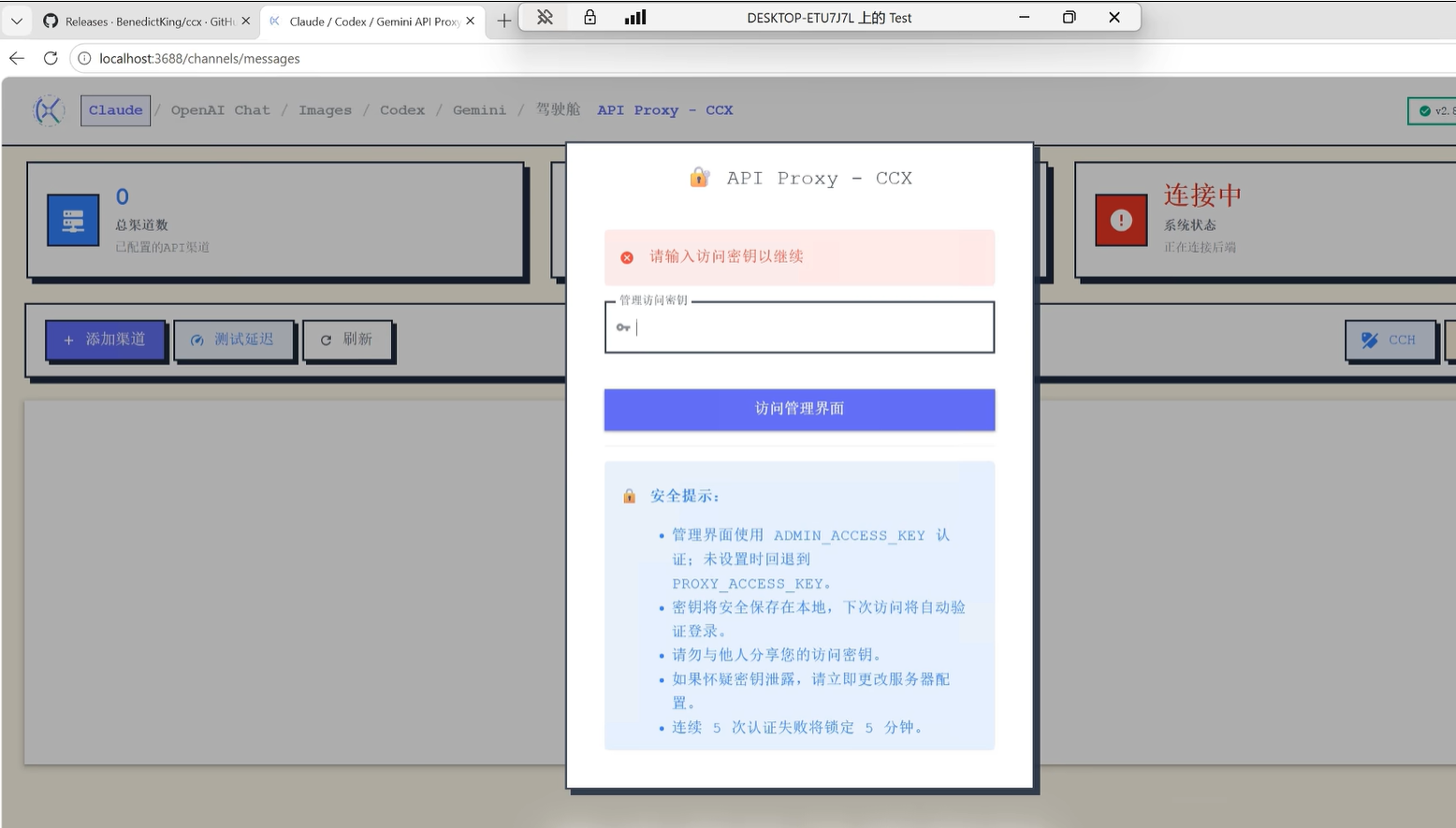Open the 驾驶舱 cockpit section
The height and width of the screenshot is (828, 1456).
(558, 109)
